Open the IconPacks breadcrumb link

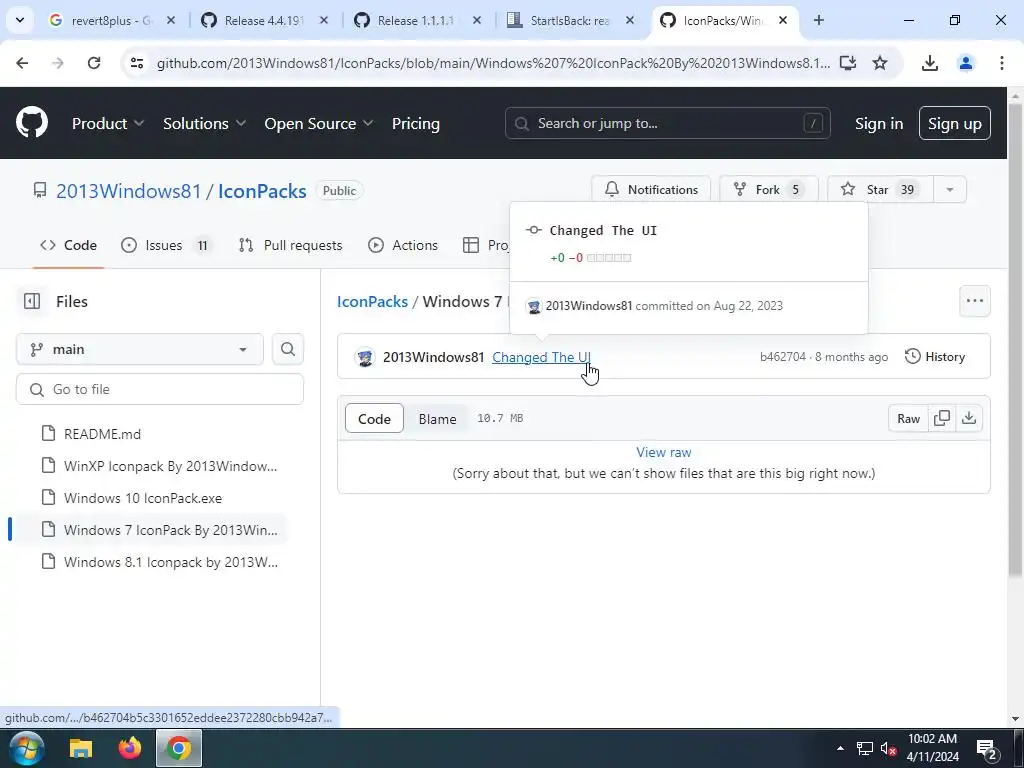pyautogui.click(x=372, y=301)
